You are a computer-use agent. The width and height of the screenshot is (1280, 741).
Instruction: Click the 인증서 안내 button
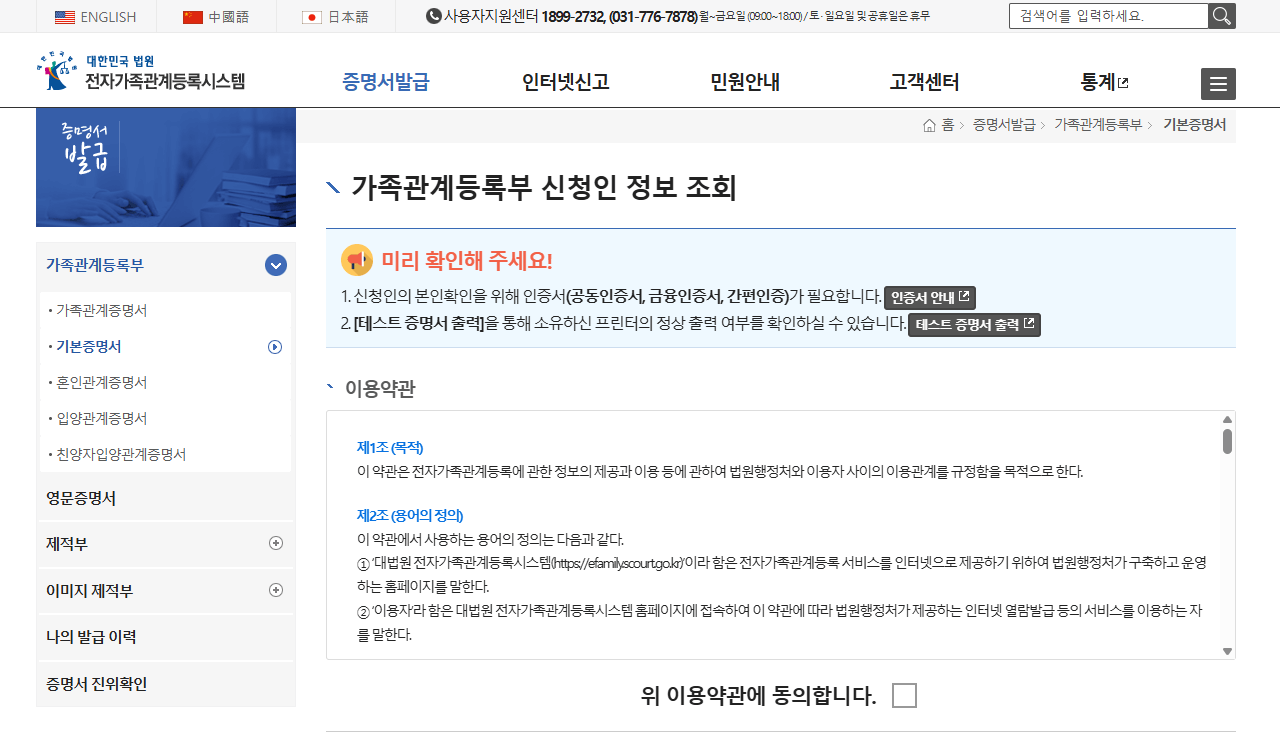930,298
